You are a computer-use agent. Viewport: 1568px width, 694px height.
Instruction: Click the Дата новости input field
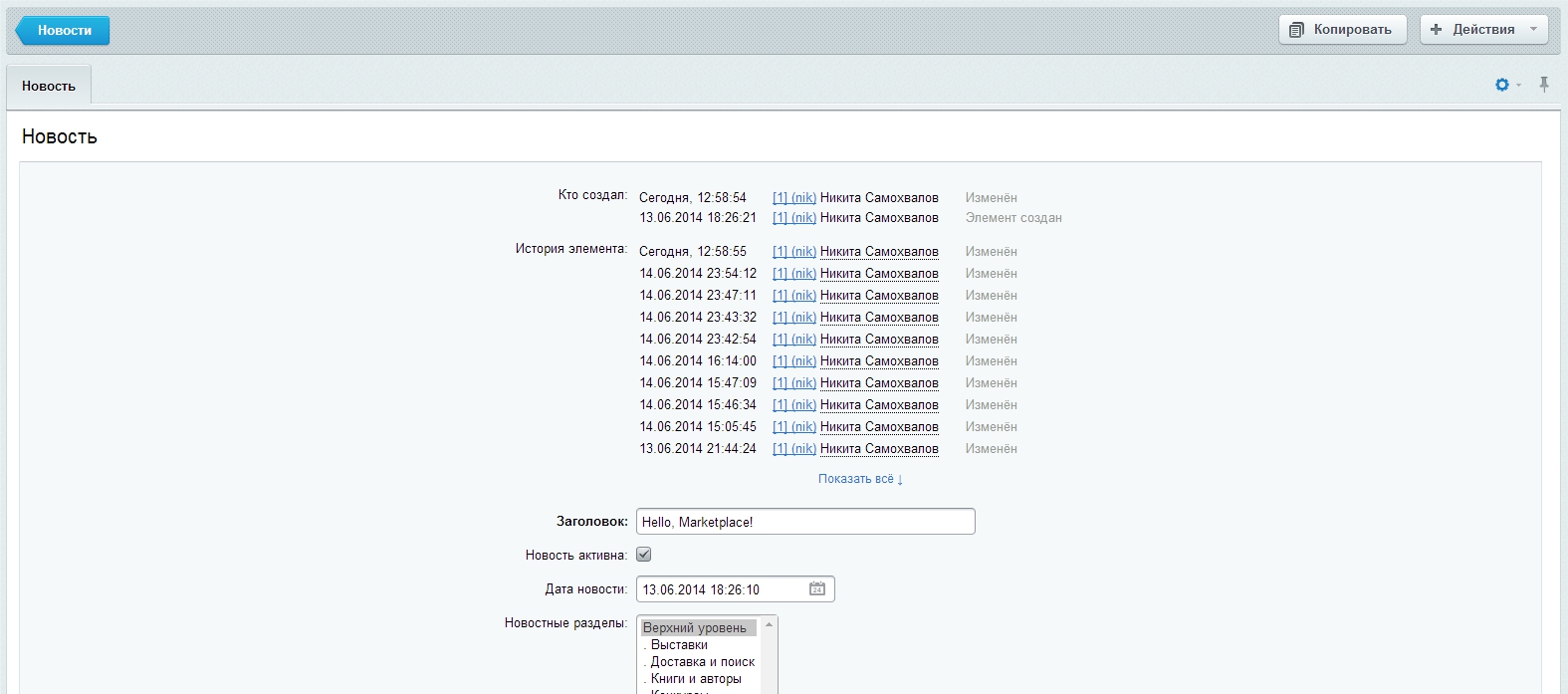coord(720,589)
